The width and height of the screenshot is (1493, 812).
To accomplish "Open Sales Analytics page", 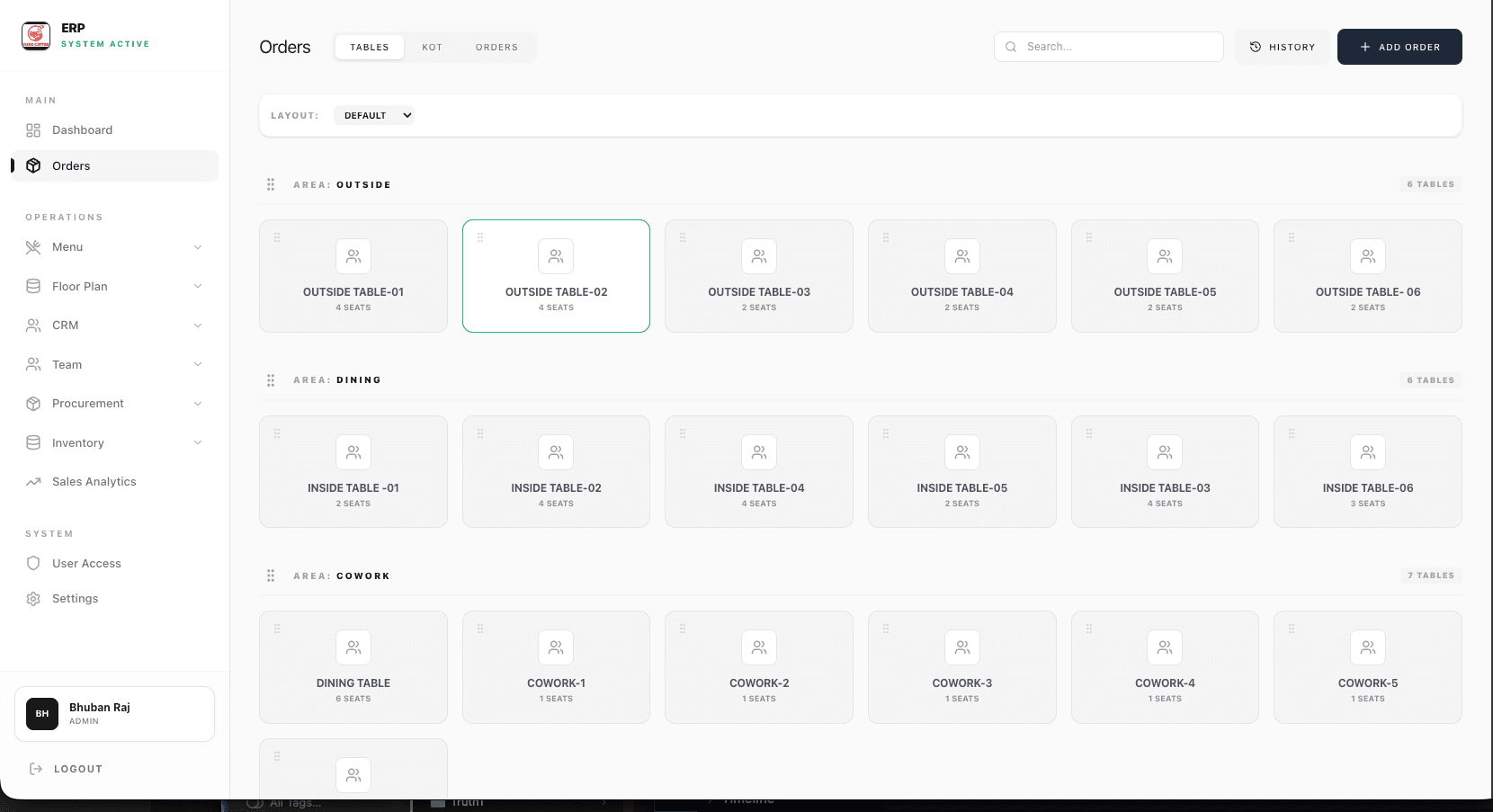I will coord(114,482).
